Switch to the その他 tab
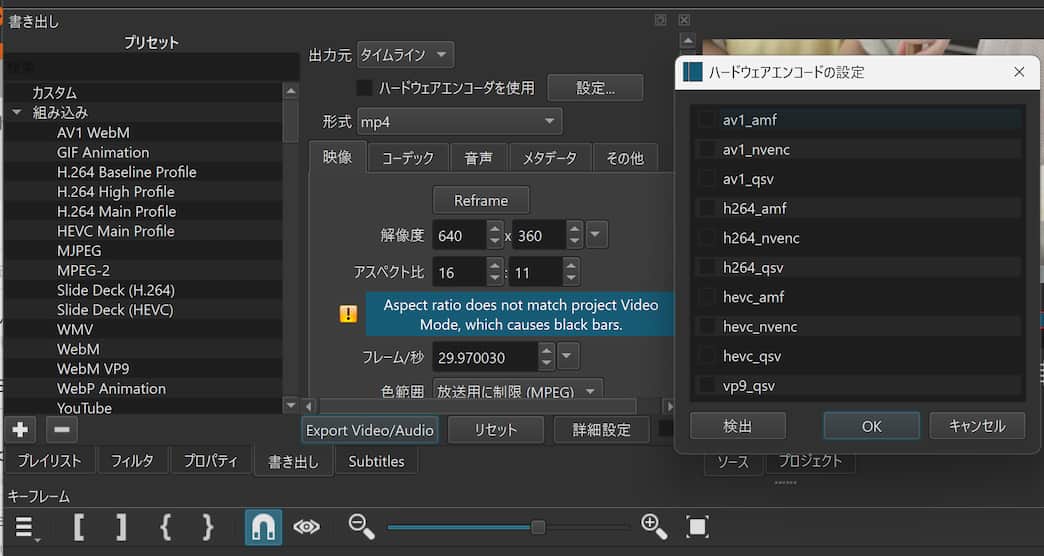 point(625,158)
